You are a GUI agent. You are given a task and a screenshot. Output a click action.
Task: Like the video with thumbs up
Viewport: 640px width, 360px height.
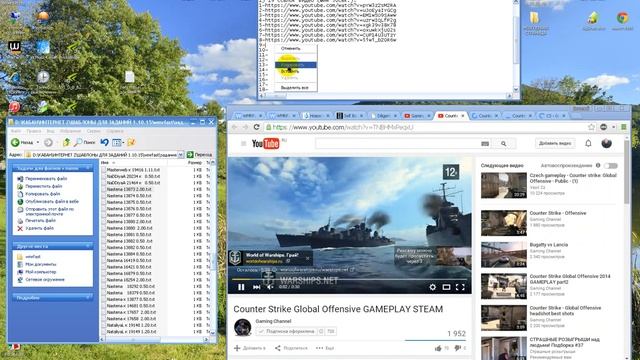point(438,348)
